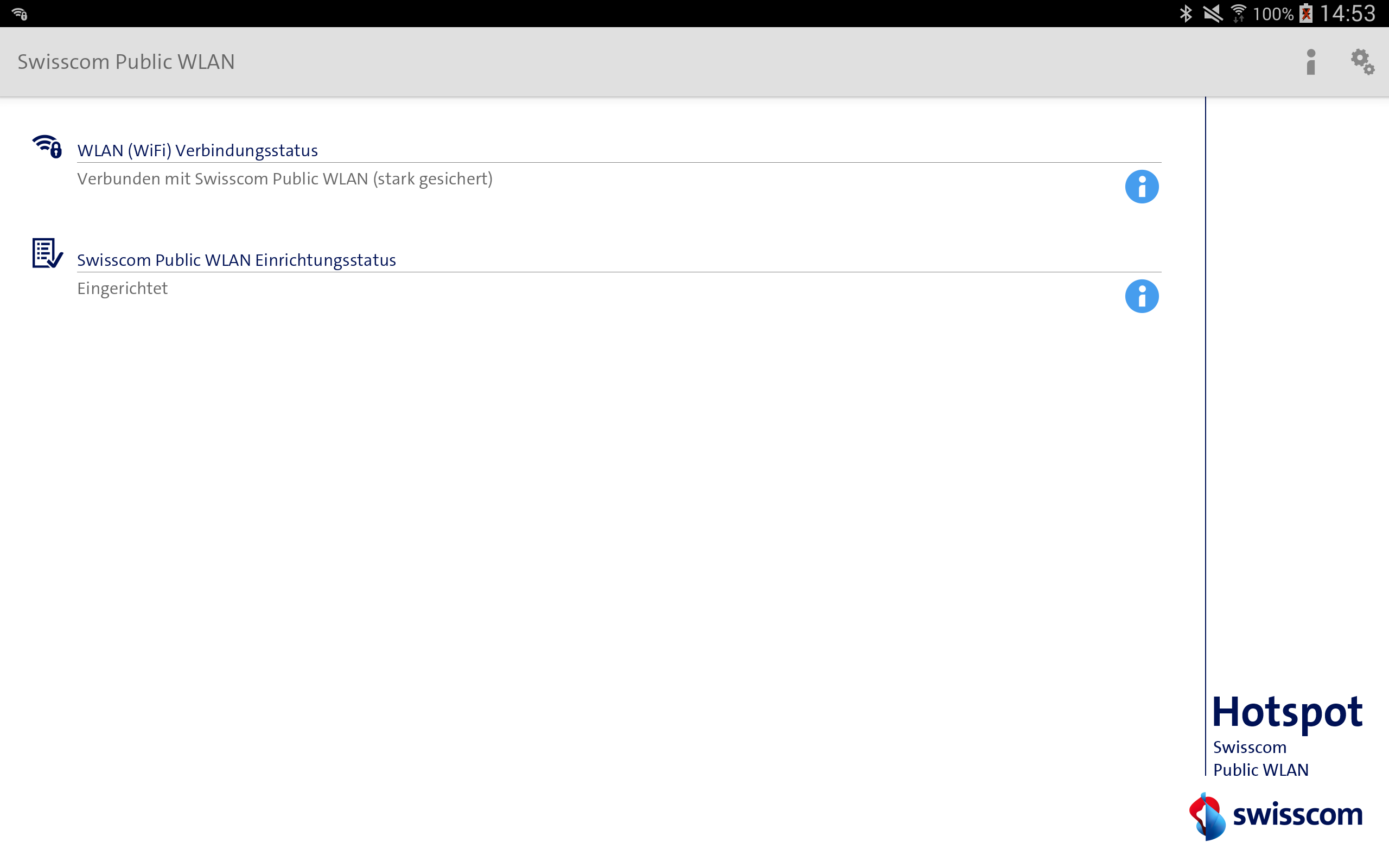1389x868 pixels.
Task: Tap the muted sound status icon
Action: click(x=1212, y=13)
